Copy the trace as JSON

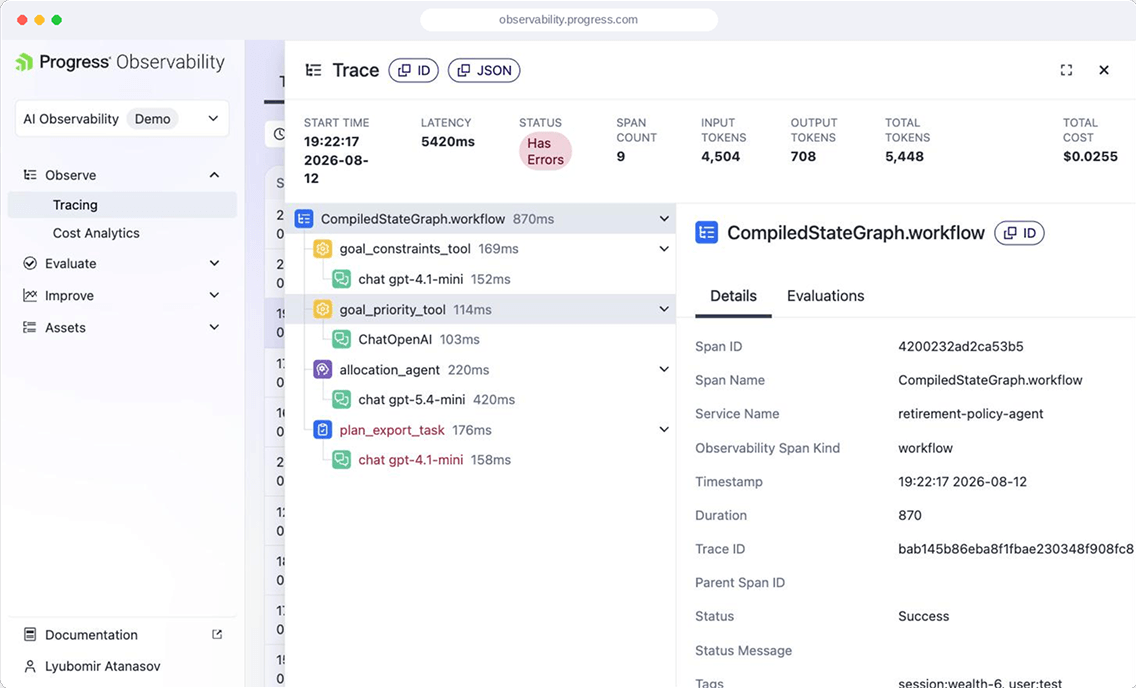[484, 70]
